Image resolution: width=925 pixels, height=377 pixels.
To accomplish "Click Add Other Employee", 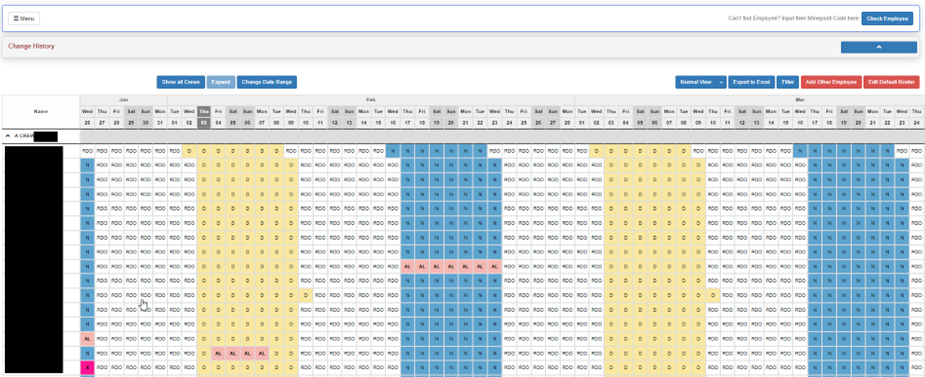I will pos(831,82).
